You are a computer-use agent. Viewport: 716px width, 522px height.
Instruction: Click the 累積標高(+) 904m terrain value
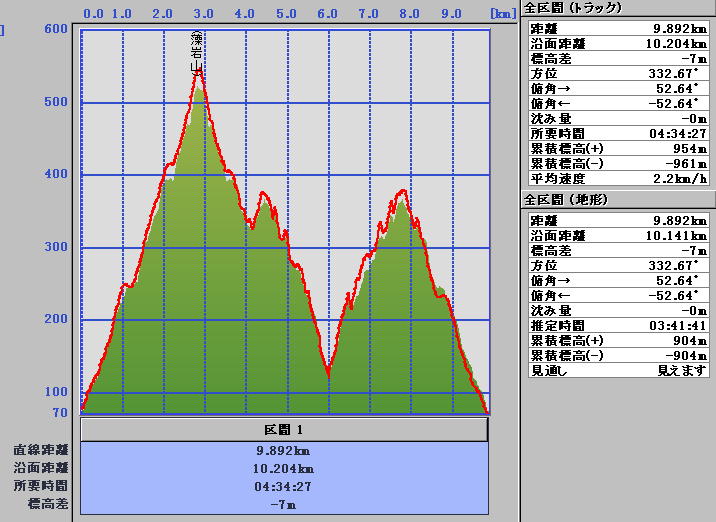coord(685,340)
